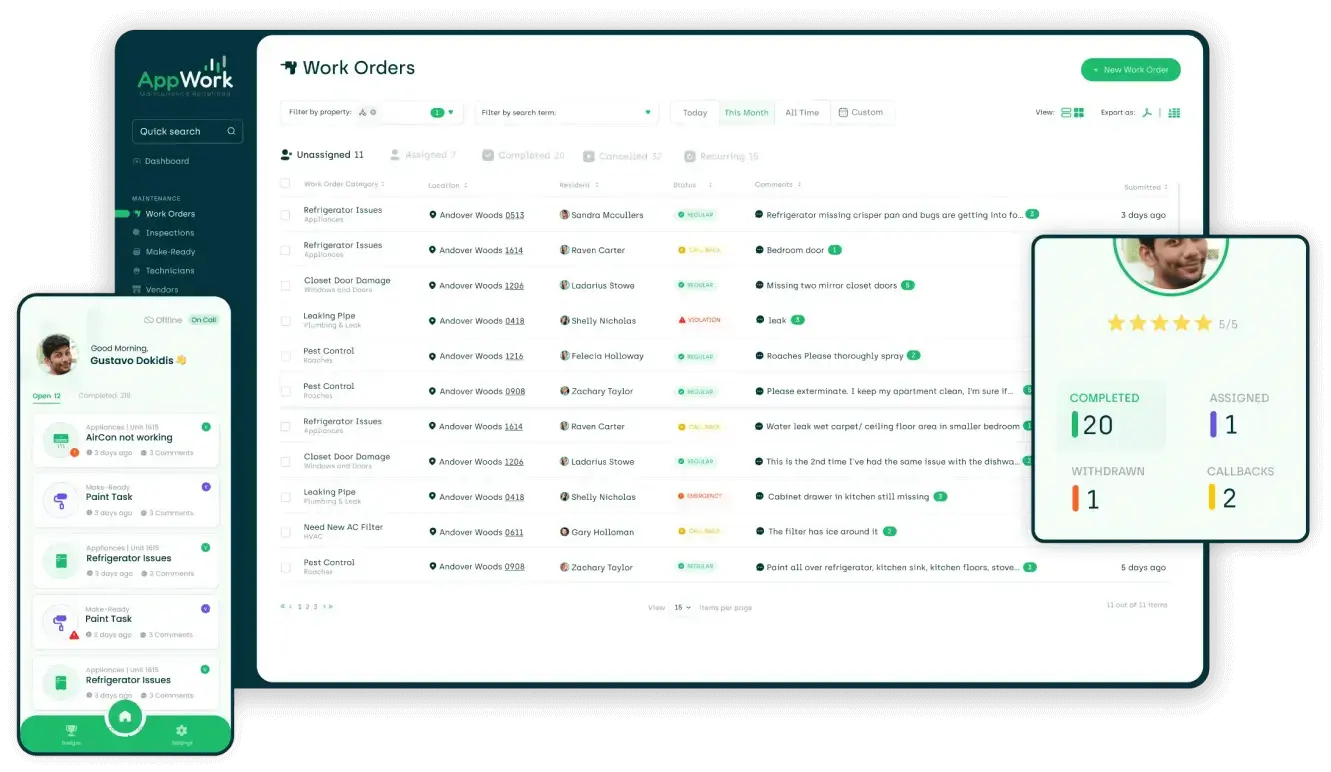
Task: Open Andover Woods unit 0513 link
Action: [x=514, y=215]
